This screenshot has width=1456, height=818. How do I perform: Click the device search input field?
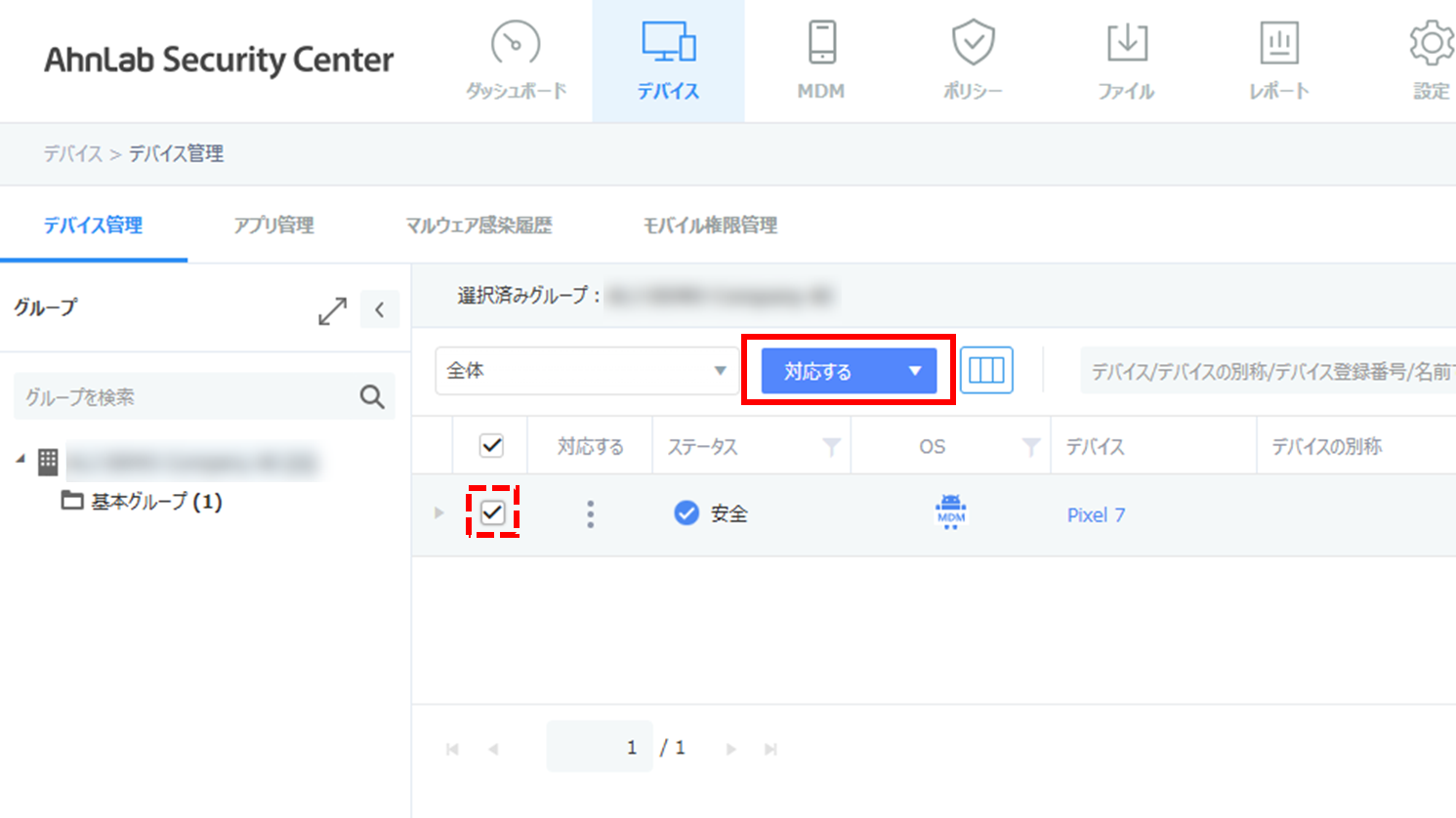pyautogui.click(x=1268, y=371)
